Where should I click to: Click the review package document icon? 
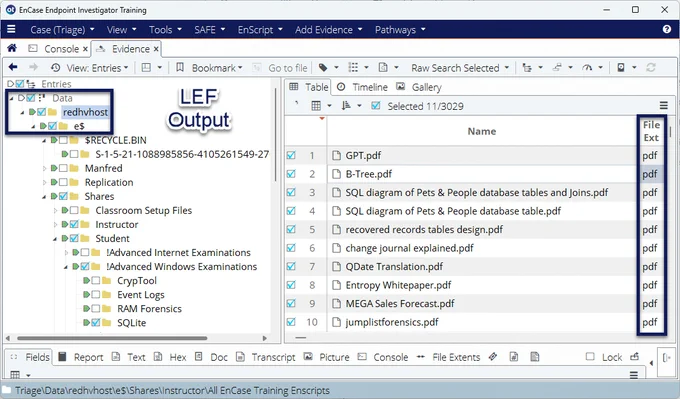point(382,68)
